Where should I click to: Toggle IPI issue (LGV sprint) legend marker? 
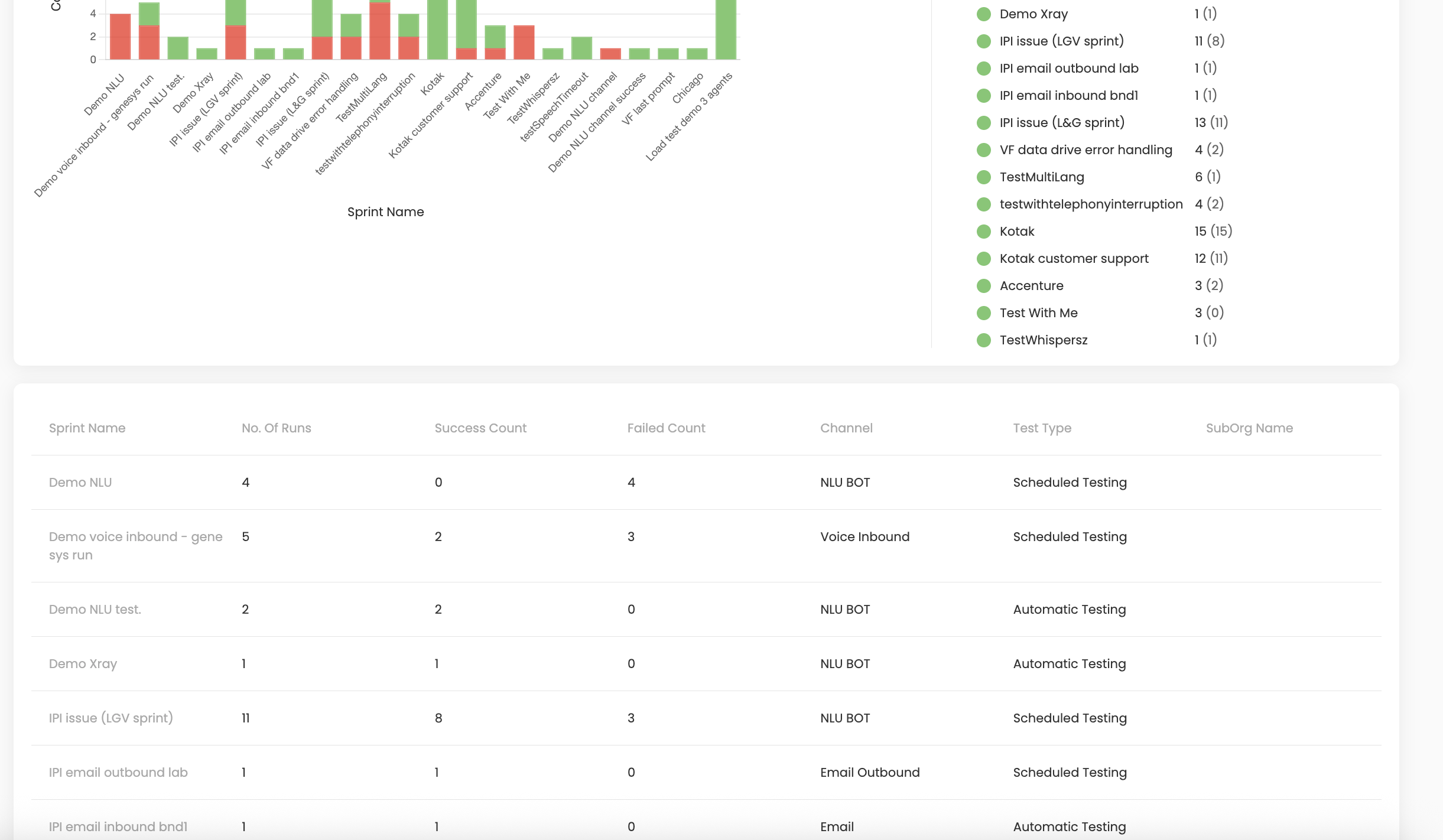[983, 41]
